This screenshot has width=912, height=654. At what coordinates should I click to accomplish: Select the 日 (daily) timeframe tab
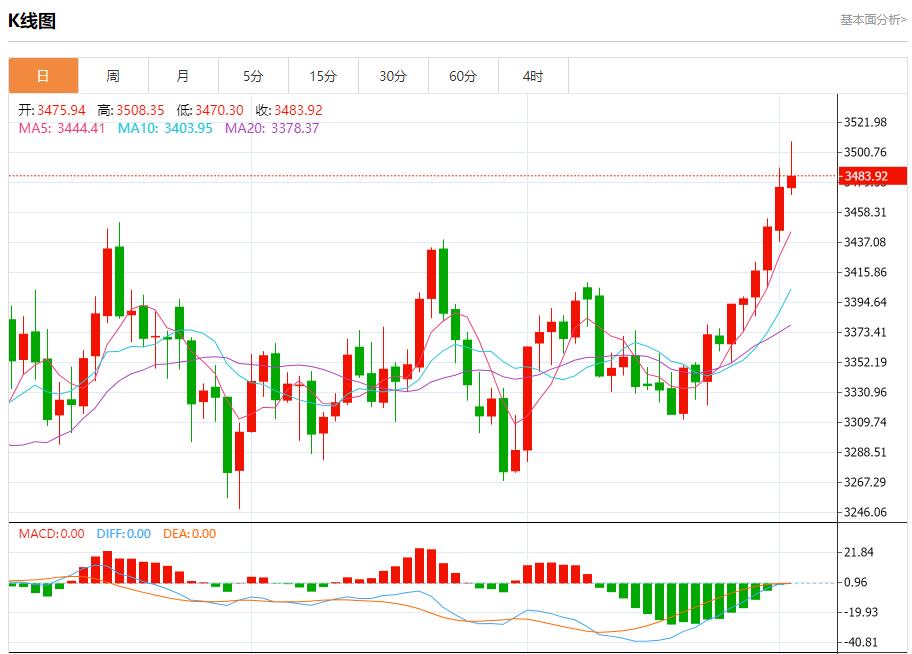click(43, 75)
